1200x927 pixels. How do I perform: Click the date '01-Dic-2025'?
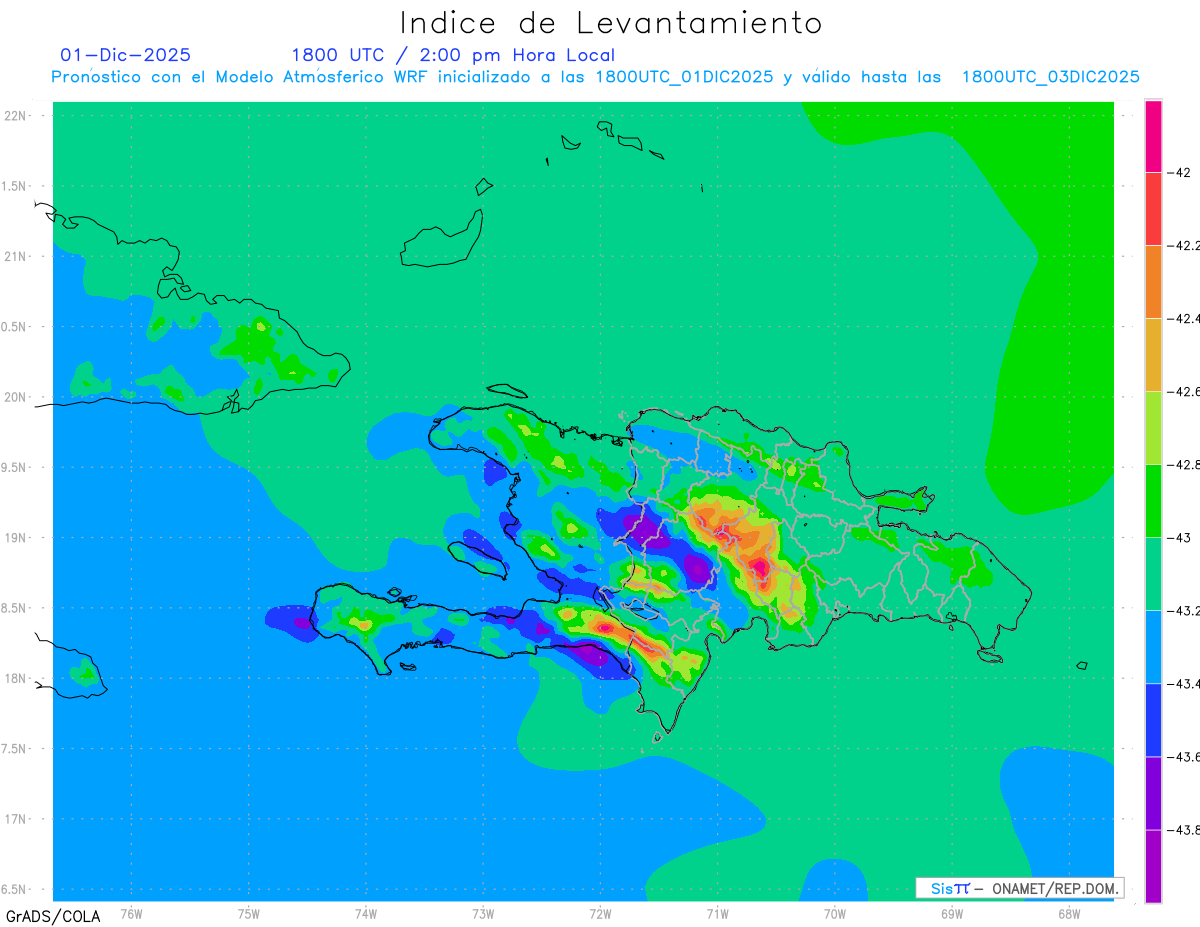(125, 55)
